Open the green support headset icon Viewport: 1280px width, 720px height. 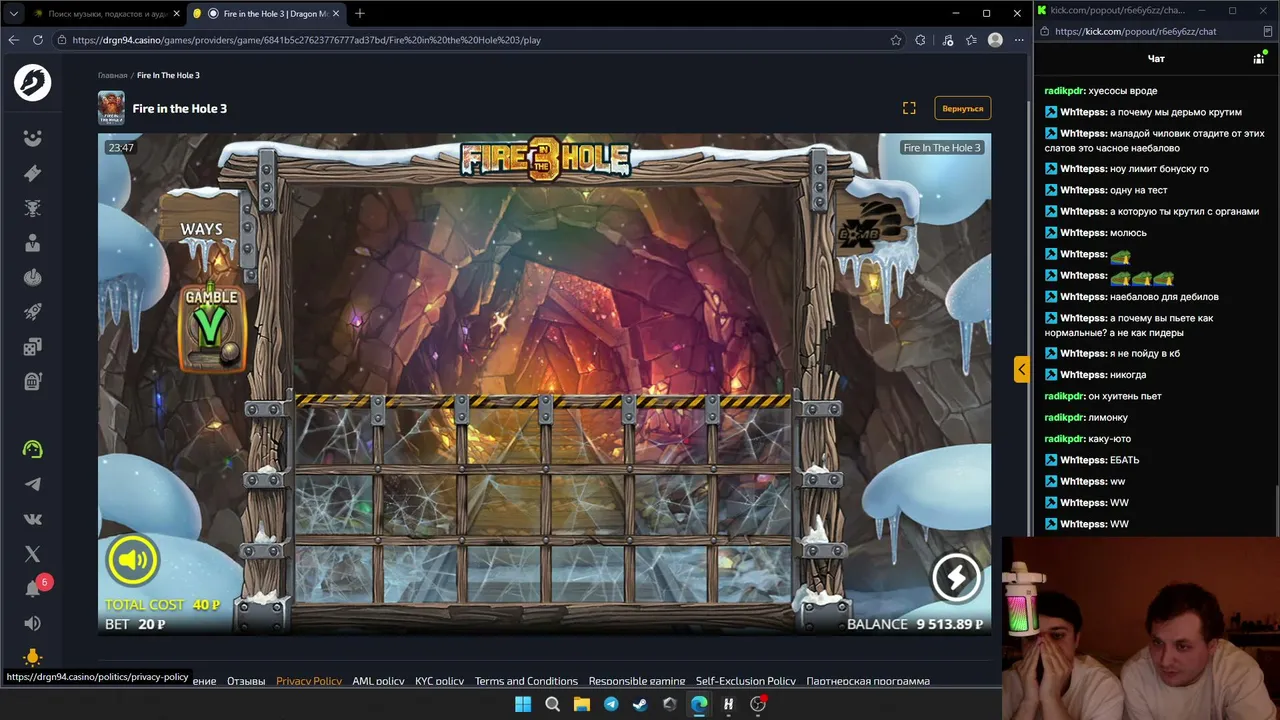pos(32,449)
